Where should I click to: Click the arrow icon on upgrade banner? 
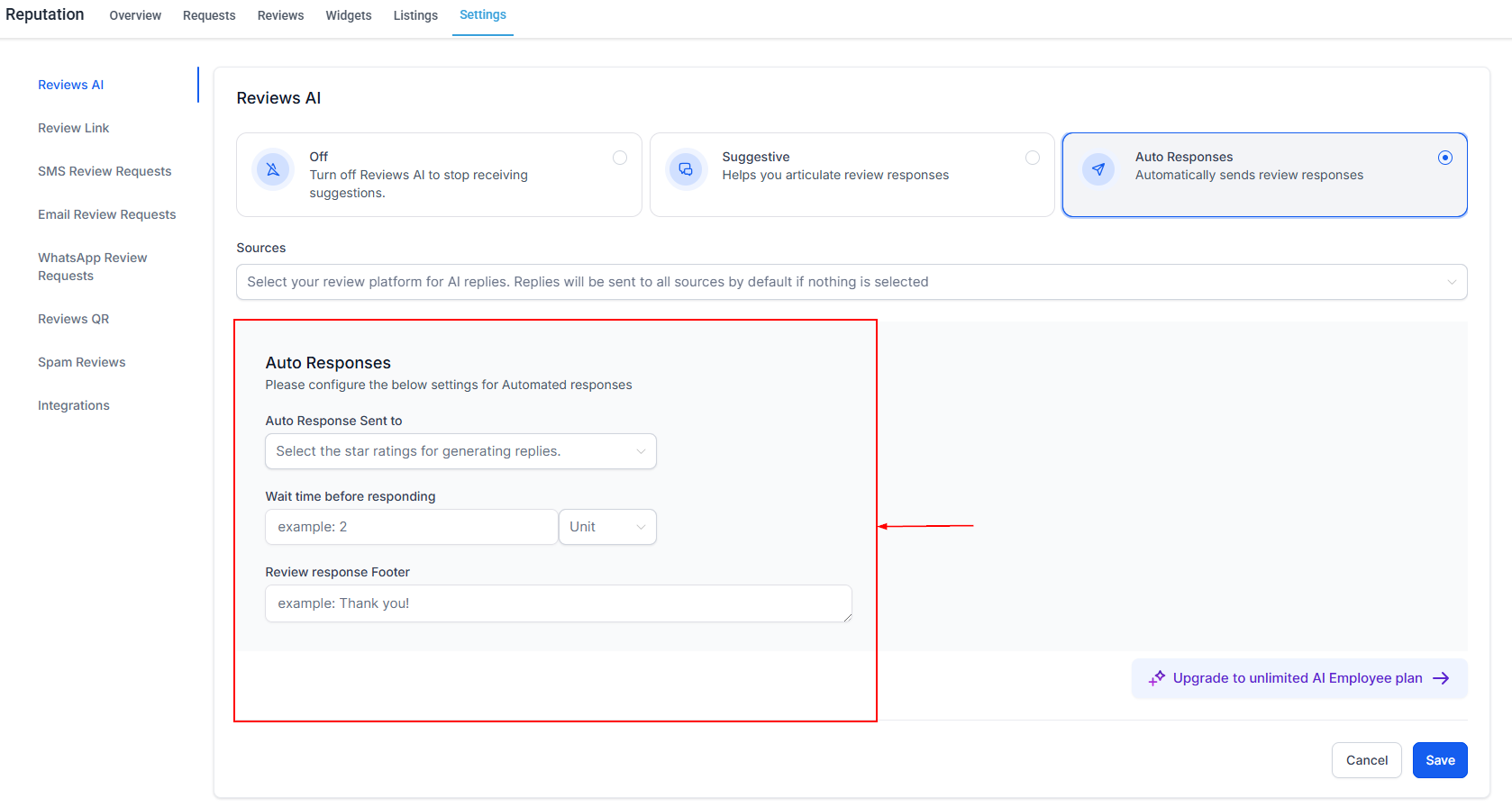pos(1441,678)
